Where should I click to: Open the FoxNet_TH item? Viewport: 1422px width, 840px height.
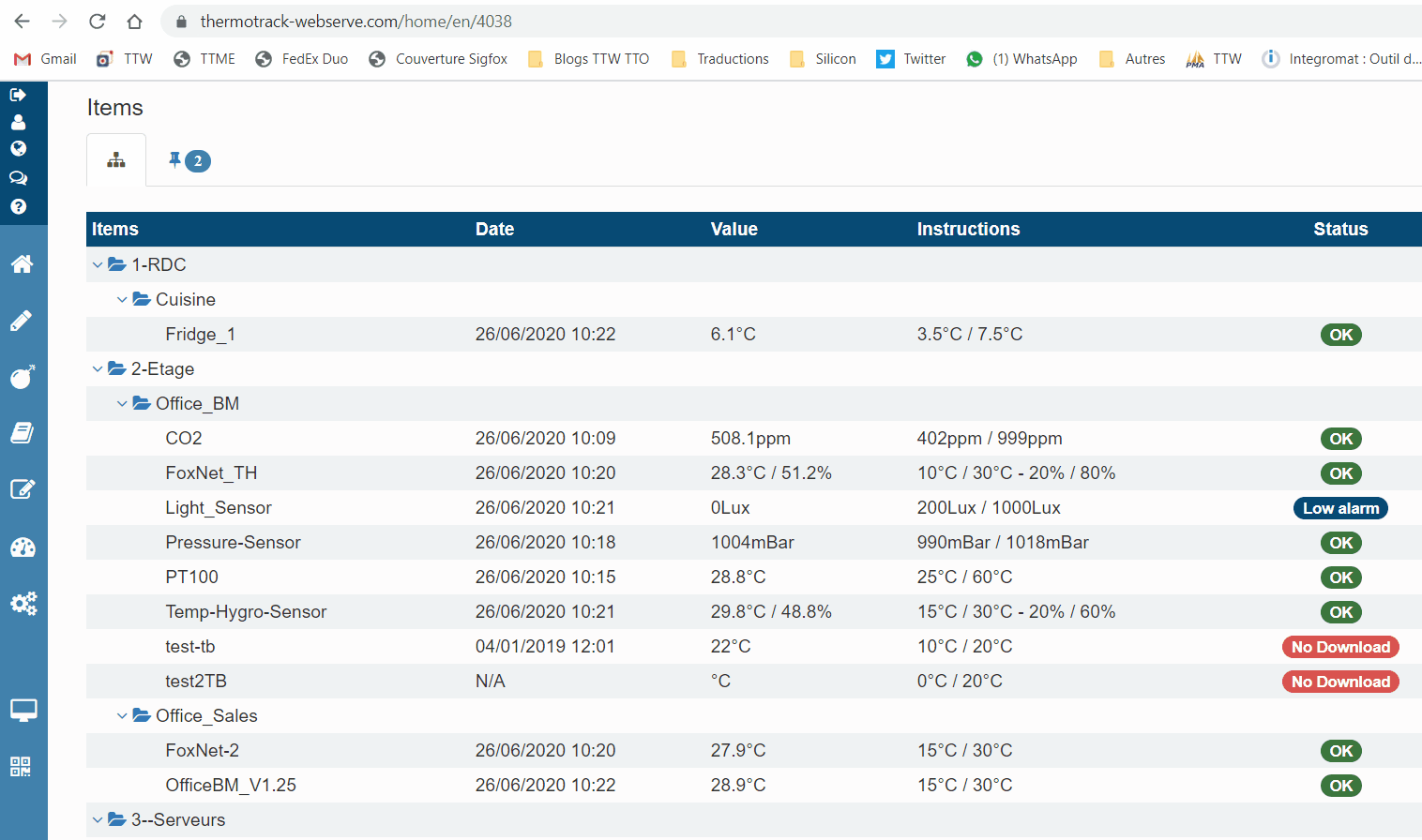click(211, 473)
